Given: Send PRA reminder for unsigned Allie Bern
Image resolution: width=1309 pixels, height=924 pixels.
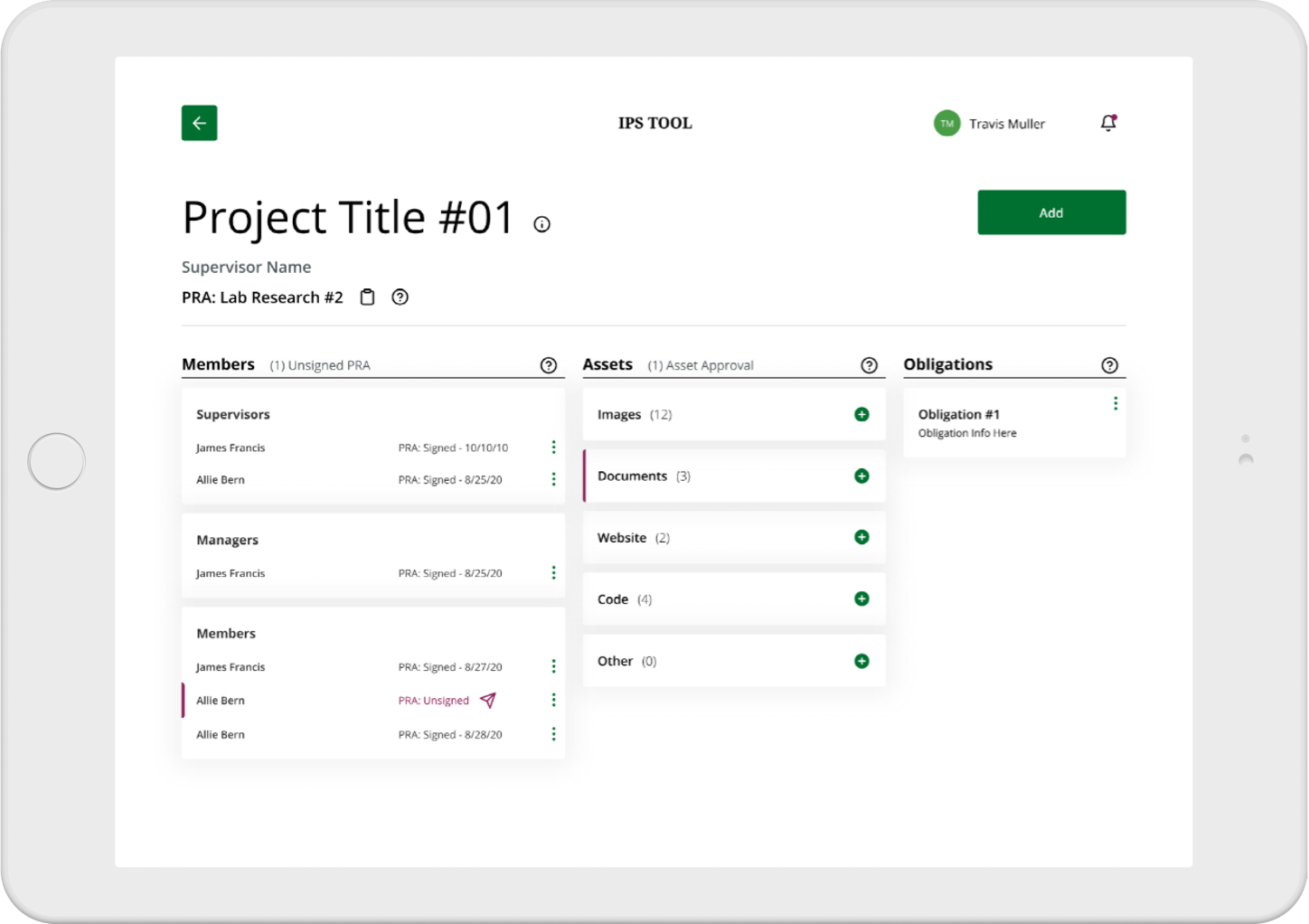Looking at the screenshot, I should click(488, 700).
